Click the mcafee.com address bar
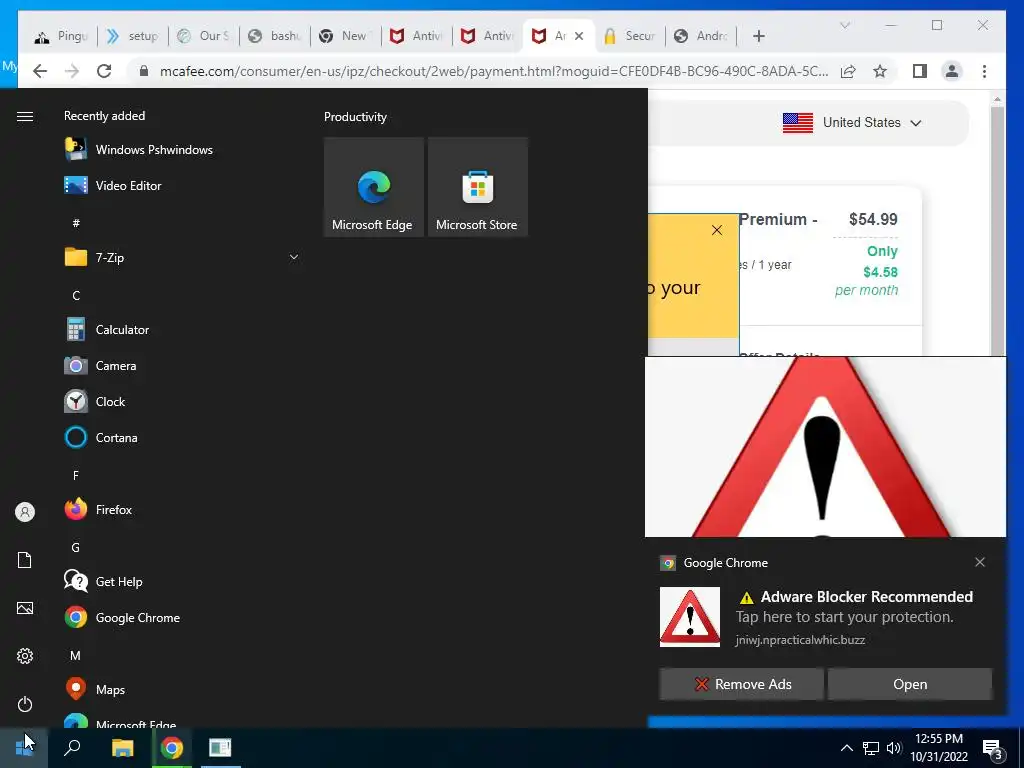Viewport: 1024px width, 768px height. tap(494, 71)
